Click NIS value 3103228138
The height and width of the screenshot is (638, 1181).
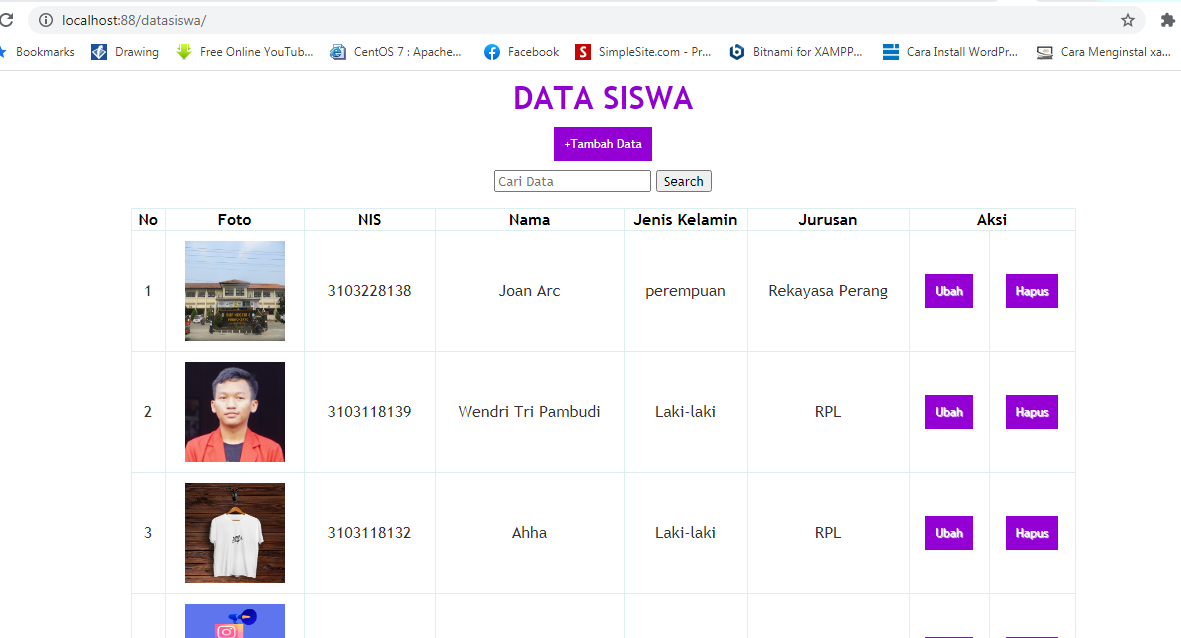pyautogui.click(x=369, y=291)
